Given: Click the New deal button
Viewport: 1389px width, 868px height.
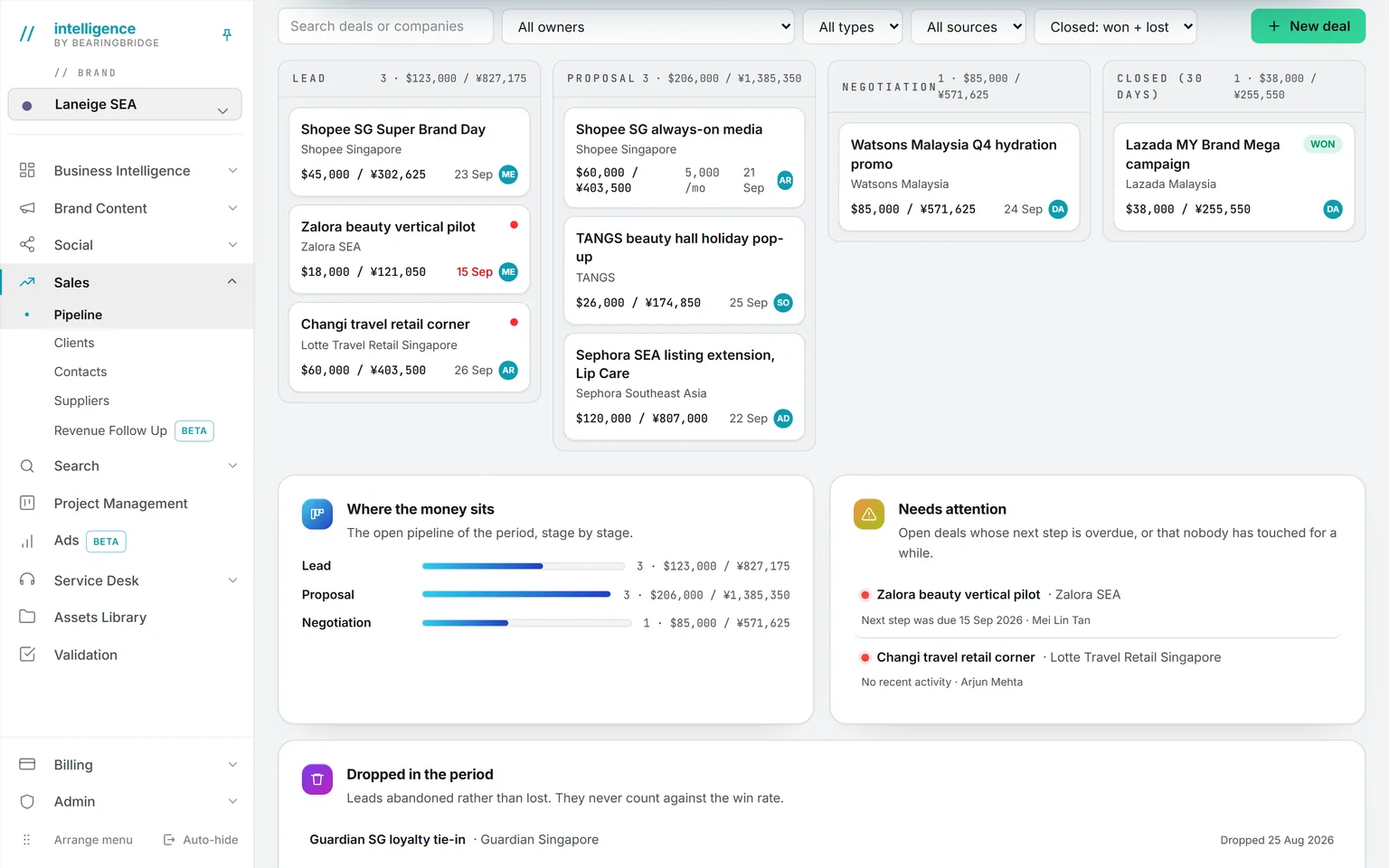Looking at the screenshot, I should click(x=1308, y=26).
